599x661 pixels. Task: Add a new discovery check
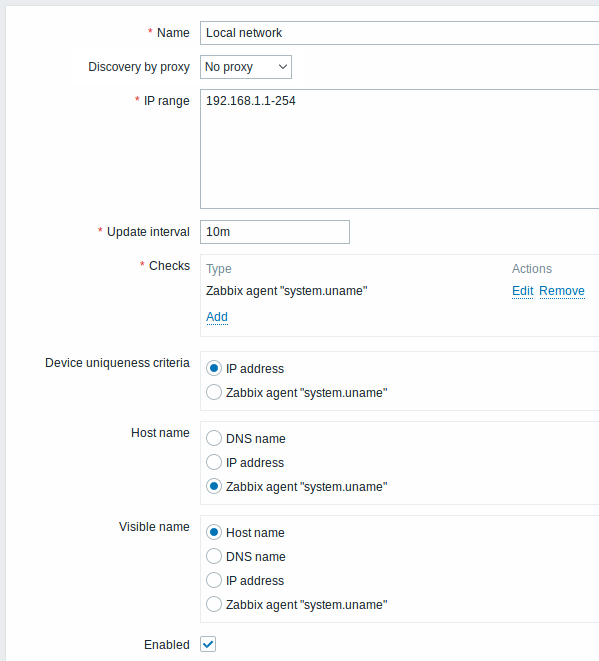pos(217,317)
